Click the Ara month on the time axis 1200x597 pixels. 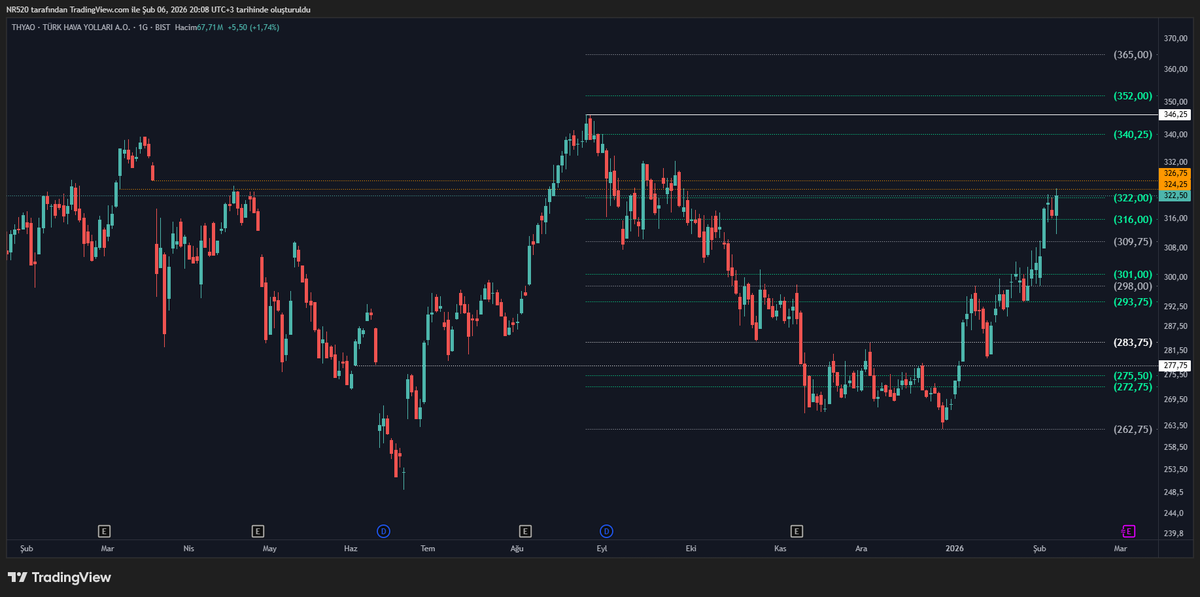[861, 549]
